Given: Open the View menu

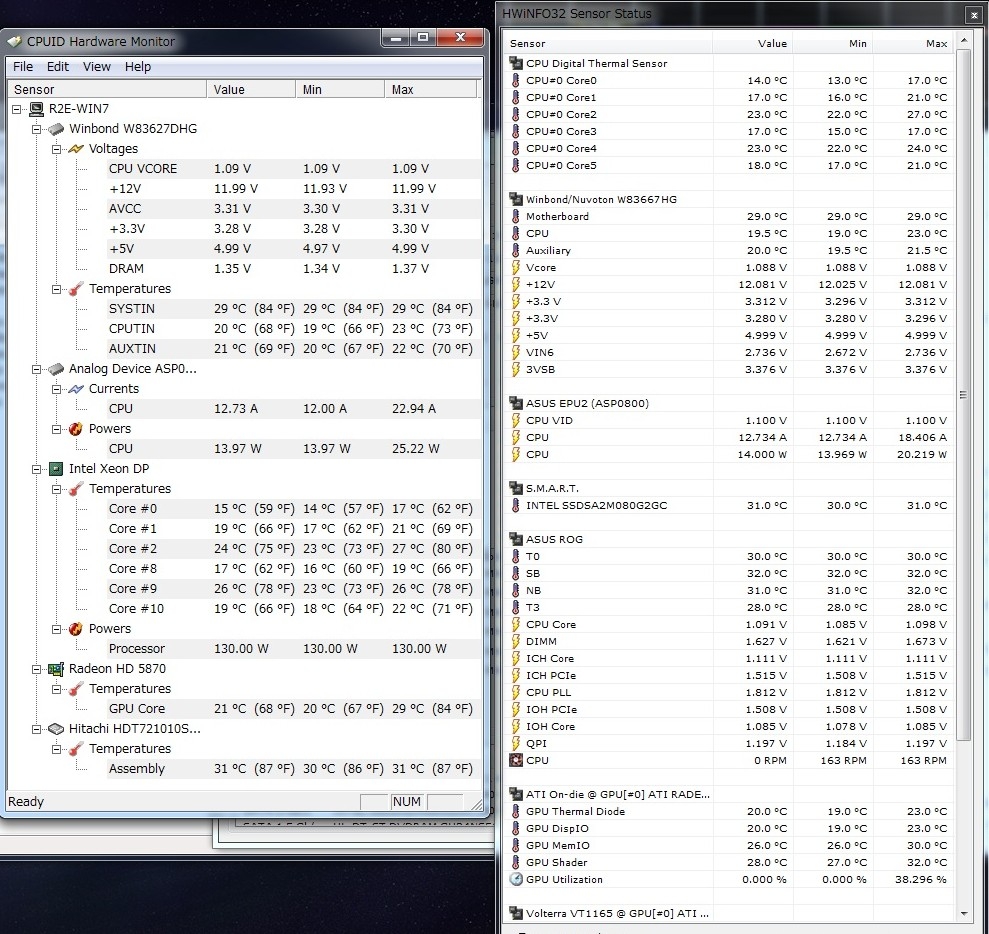Looking at the screenshot, I should 97,67.
